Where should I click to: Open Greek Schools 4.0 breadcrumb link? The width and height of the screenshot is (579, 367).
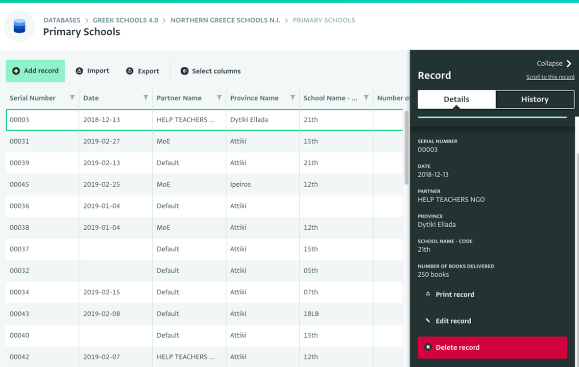tap(125, 20)
